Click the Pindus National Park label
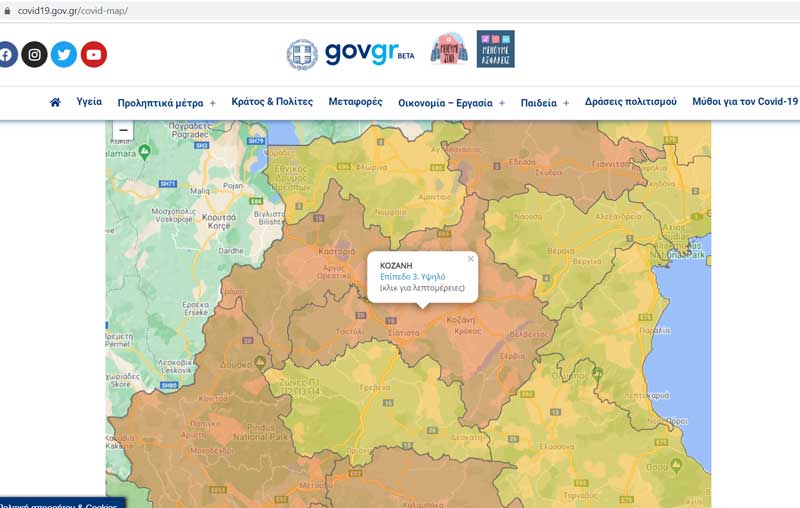Screen dimensions: 800x508 [261, 432]
